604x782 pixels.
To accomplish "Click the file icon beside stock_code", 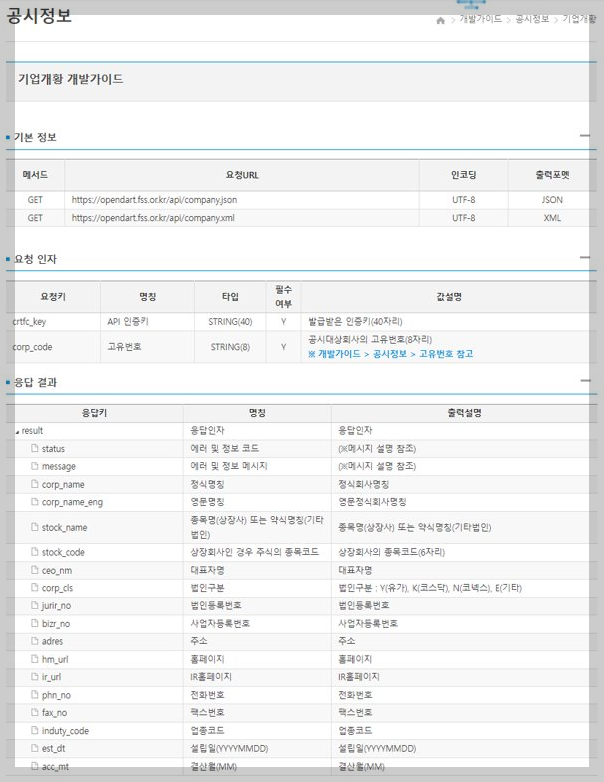I will click(34, 552).
